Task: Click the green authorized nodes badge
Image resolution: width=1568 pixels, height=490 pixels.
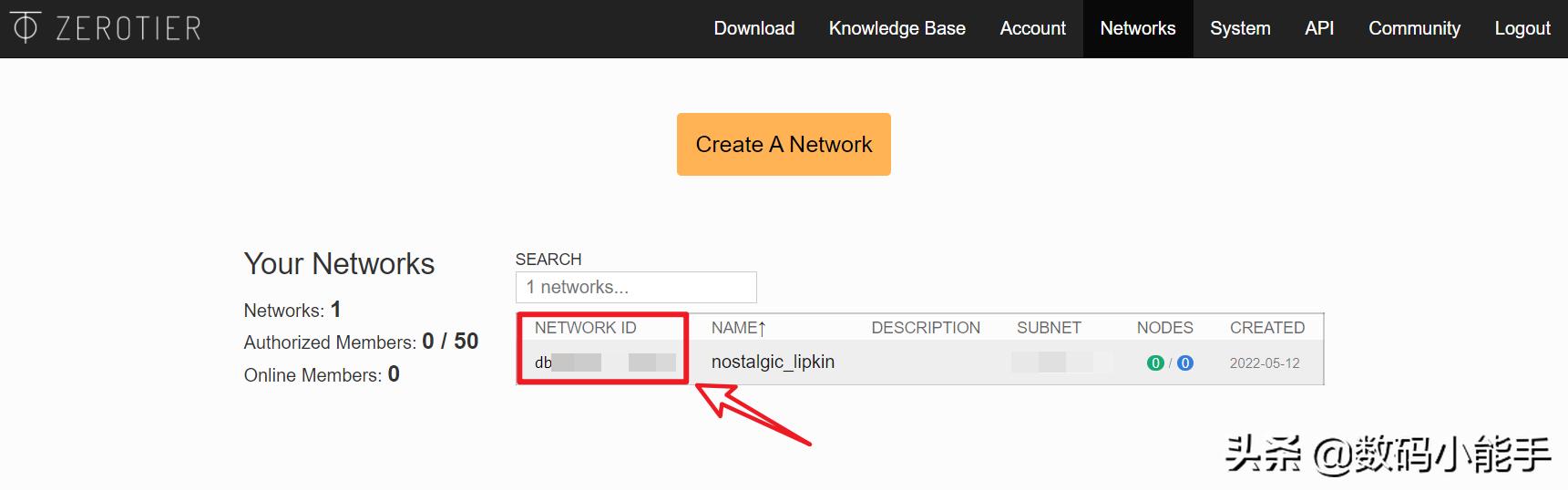Action: [1155, 363]
